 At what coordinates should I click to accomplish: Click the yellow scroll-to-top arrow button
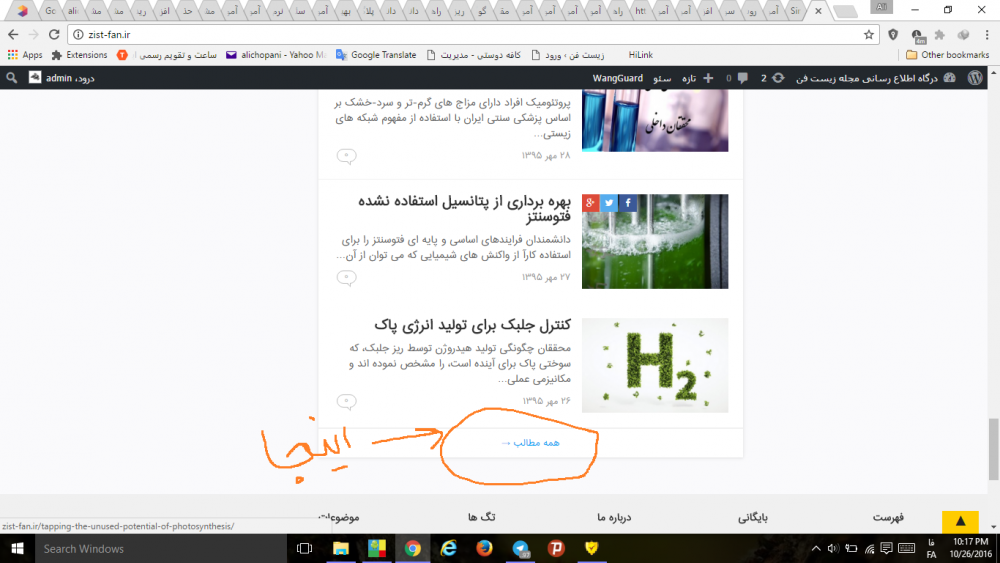click(x=960, y=521)
